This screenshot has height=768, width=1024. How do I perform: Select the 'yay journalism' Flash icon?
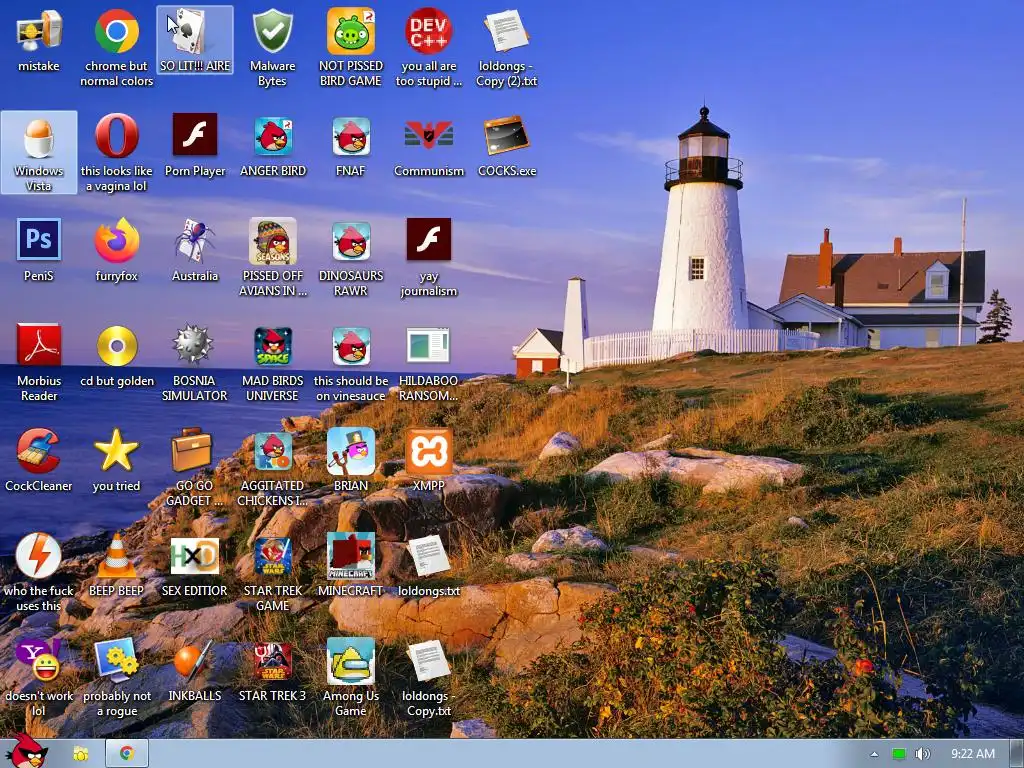(429, 258)
